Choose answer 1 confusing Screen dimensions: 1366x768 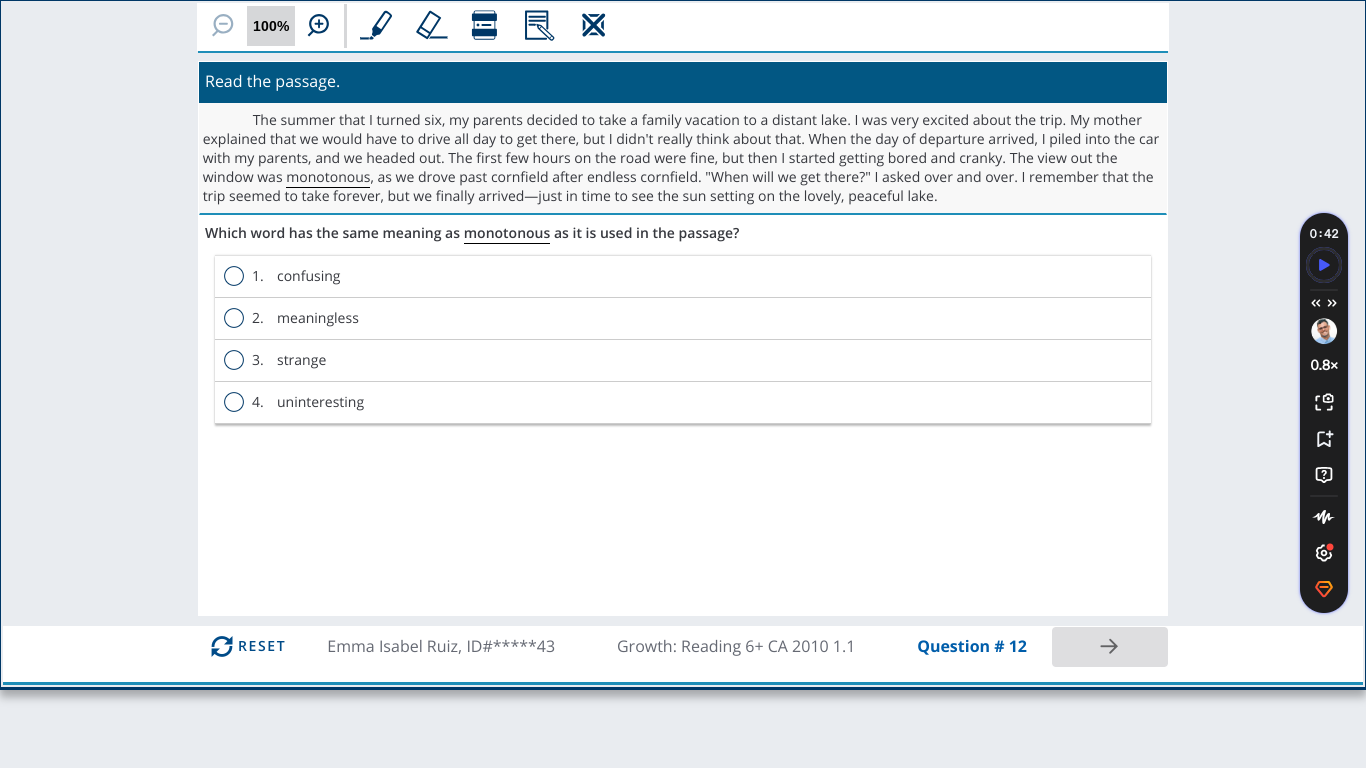point(683,276)
